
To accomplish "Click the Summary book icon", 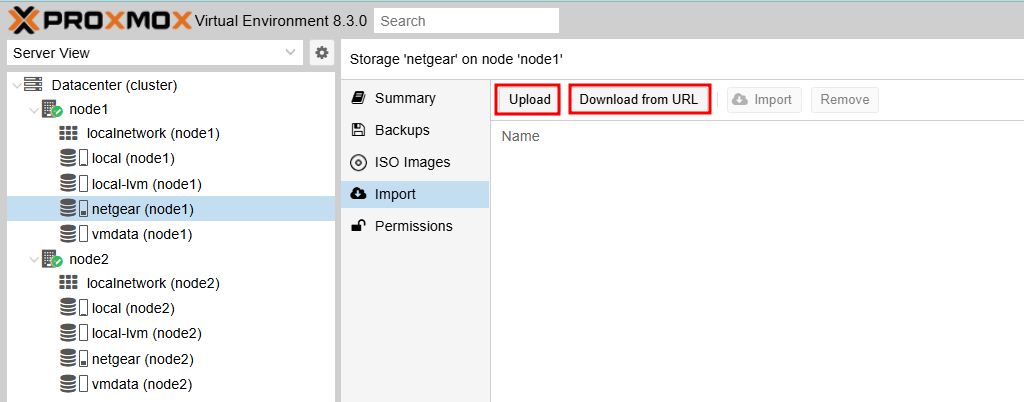I will (x=358, y=98).
